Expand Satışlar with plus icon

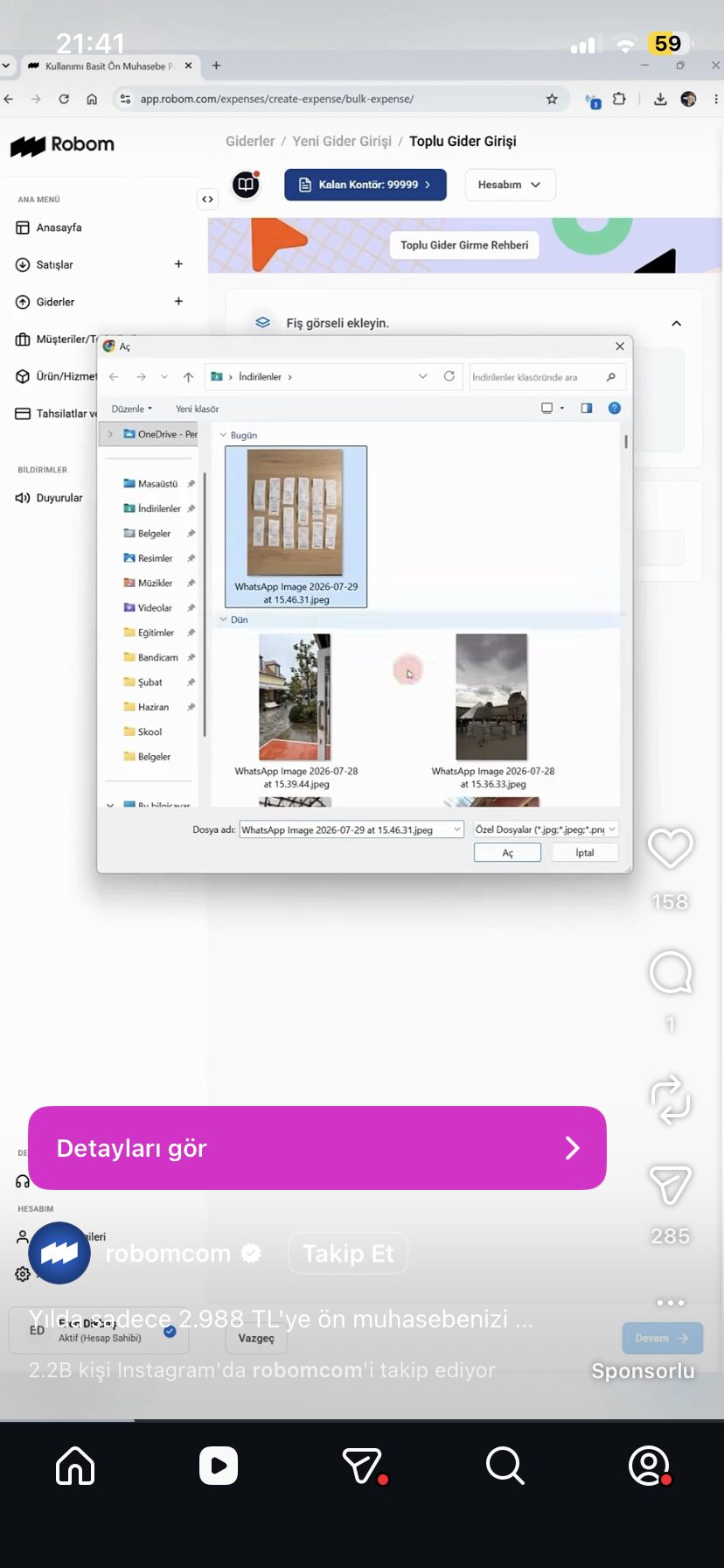click(178, 264)
